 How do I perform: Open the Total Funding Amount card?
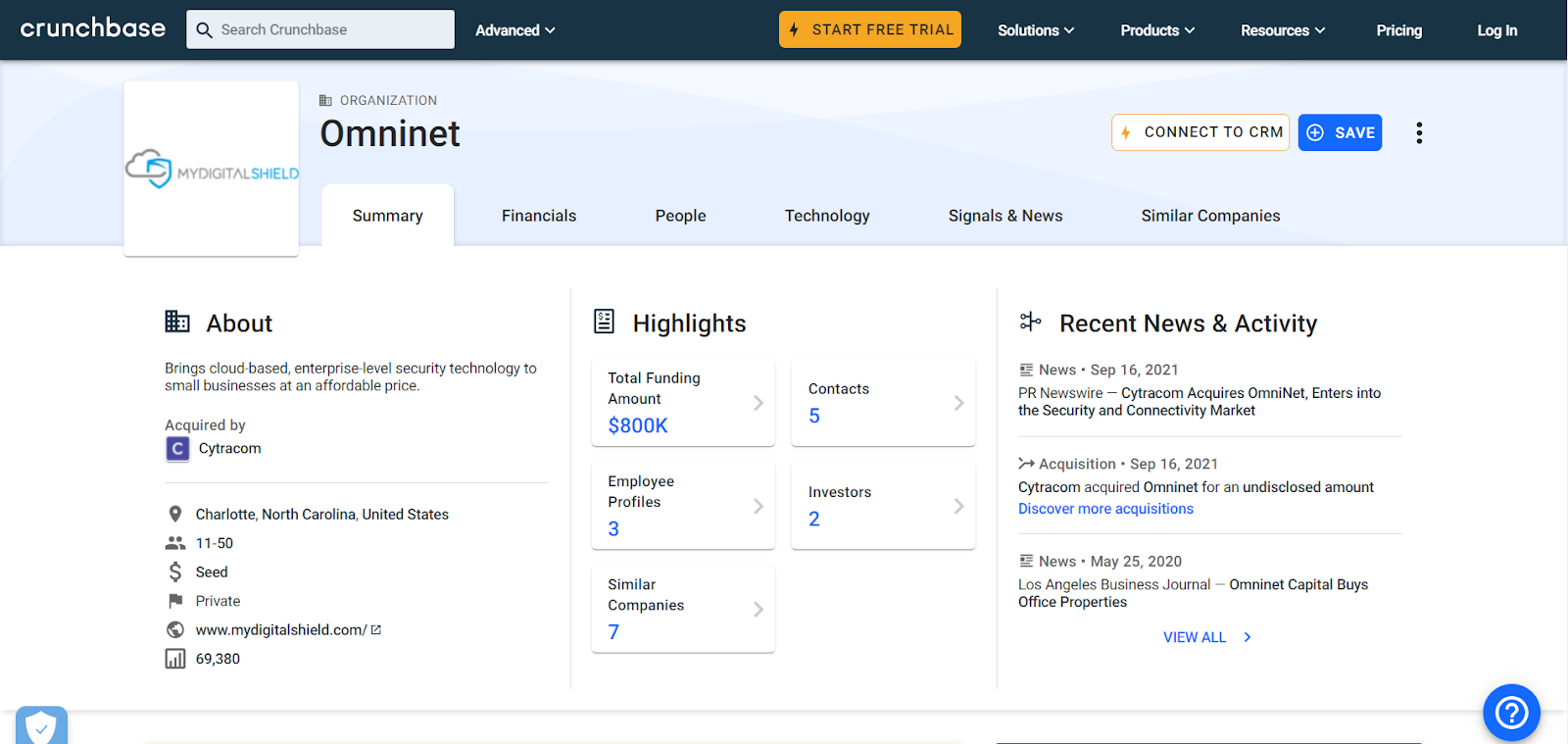pyautogui.click(x=683, y=403)
